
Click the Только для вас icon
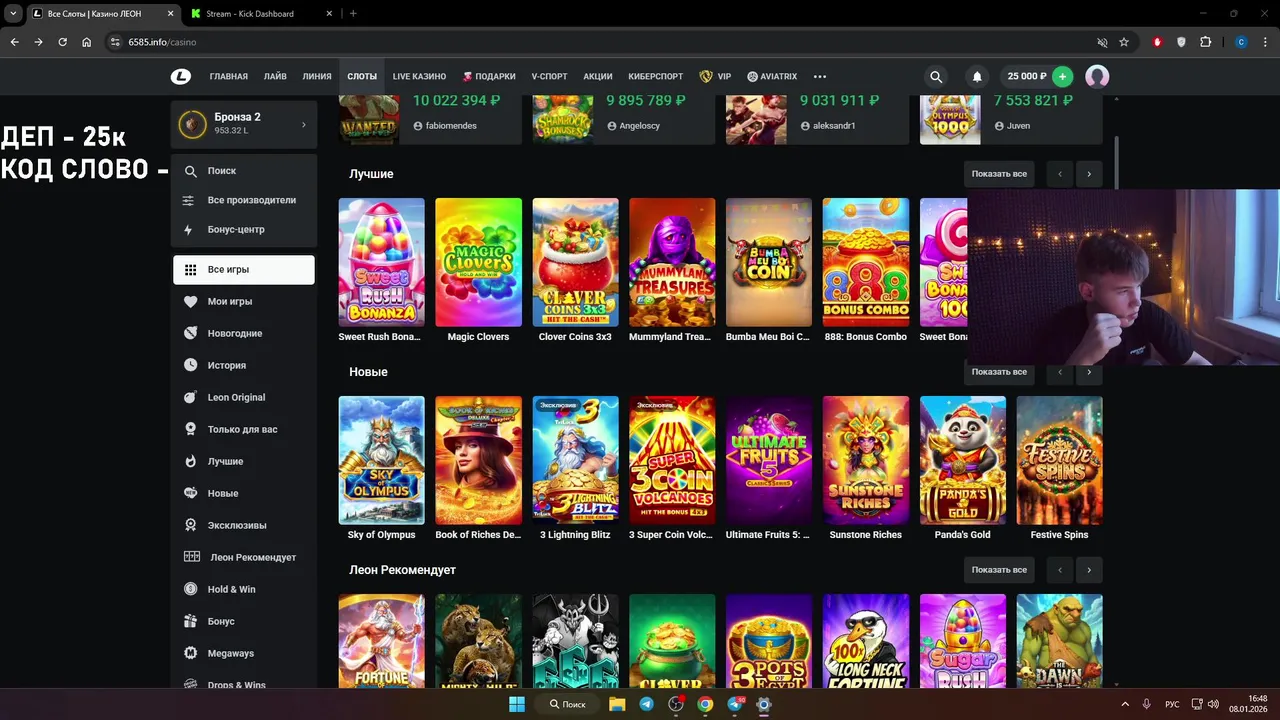[190, 429]
